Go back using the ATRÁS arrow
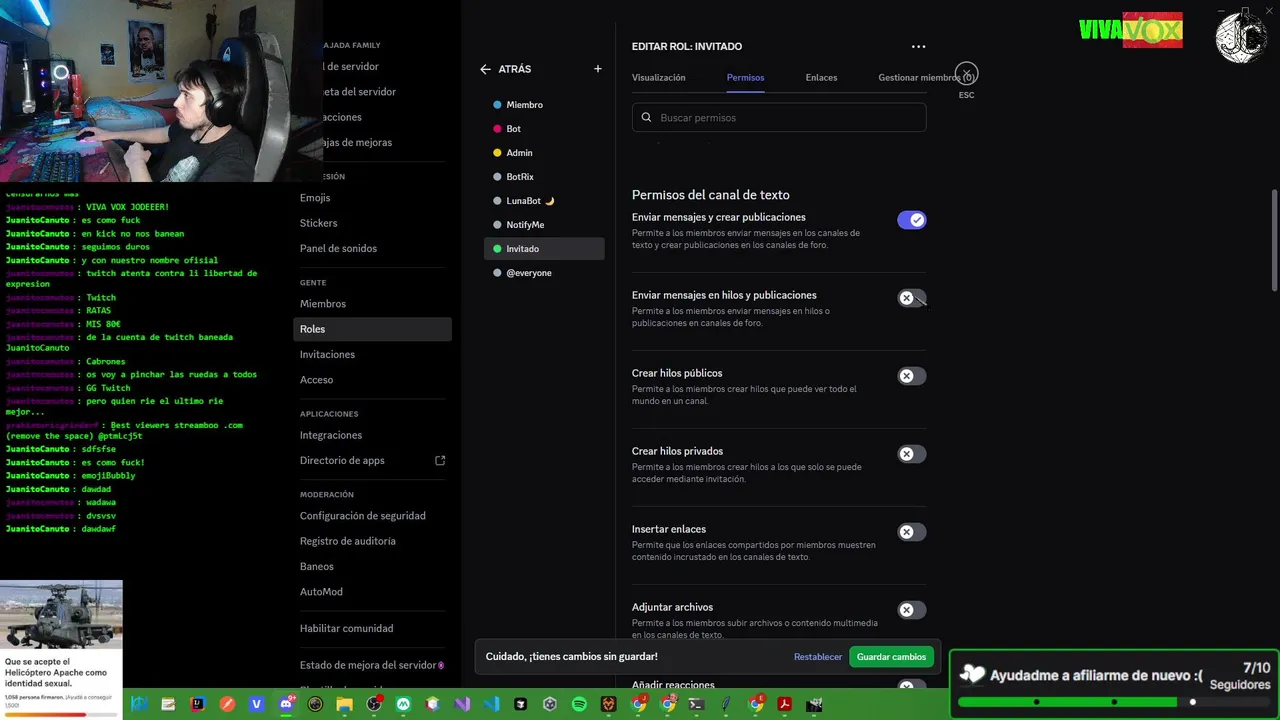 click(485, 69)
